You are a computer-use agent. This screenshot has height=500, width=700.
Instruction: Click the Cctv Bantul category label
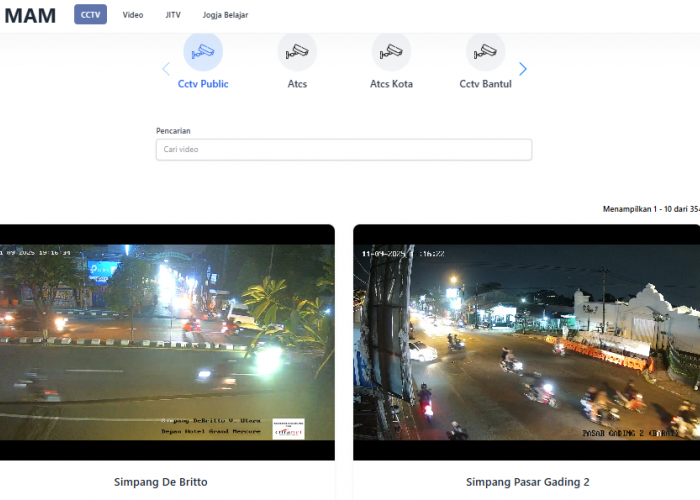[x=486, y=84]
